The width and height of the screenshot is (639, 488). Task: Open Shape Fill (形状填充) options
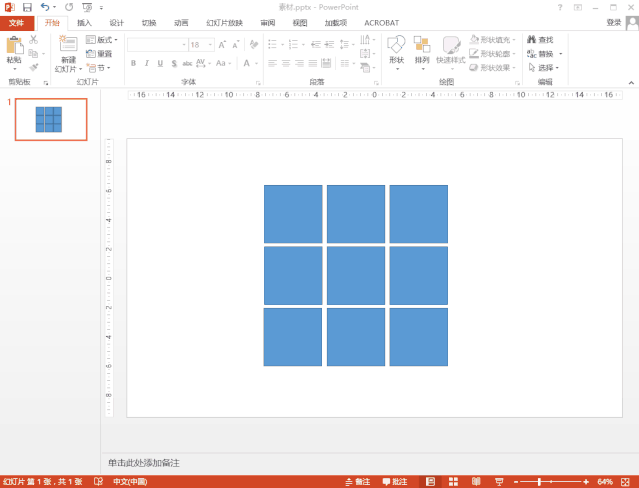492,40
